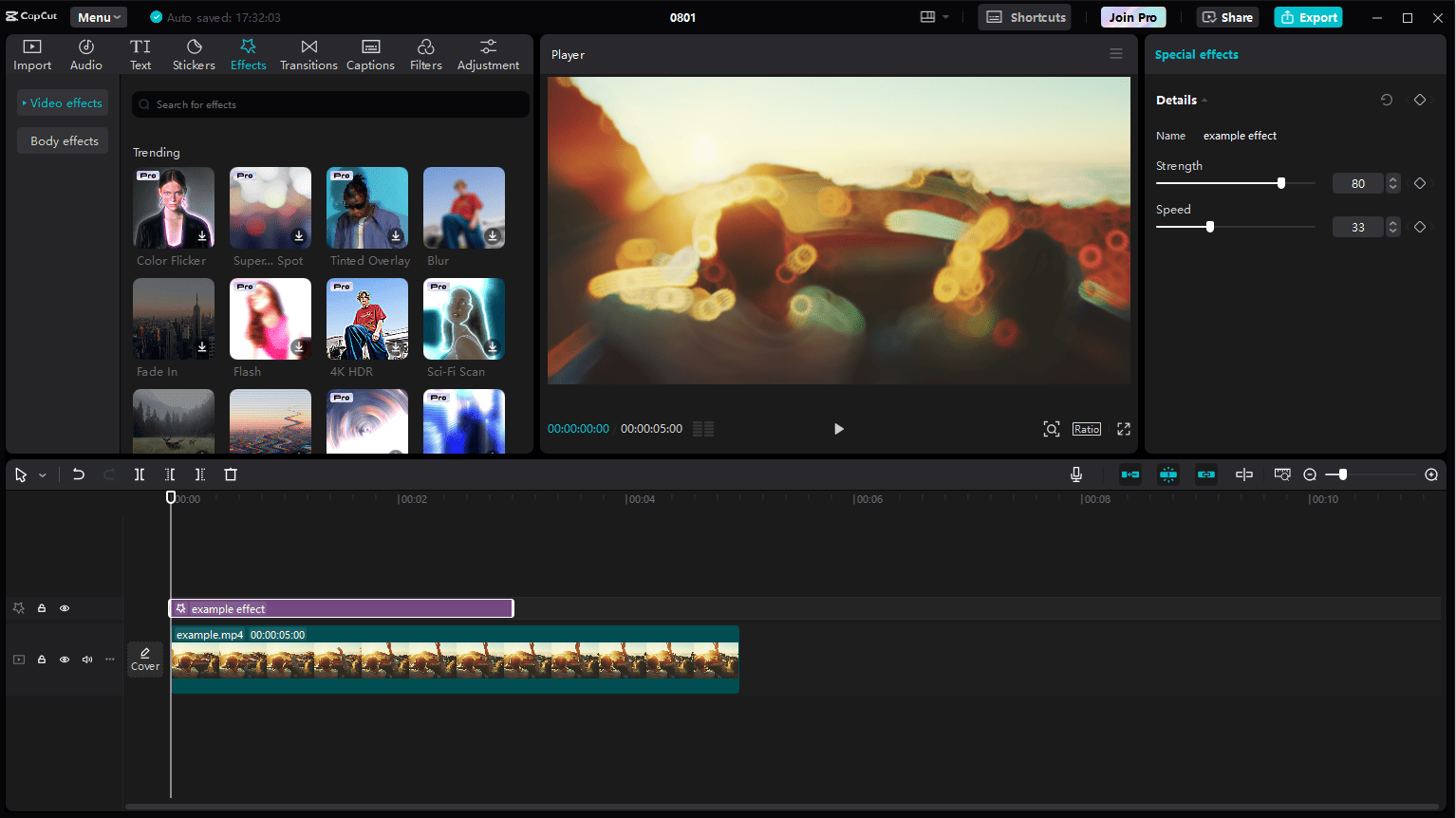The image size is (1456, 818).
Task: Add Strength keyframe diamond
Action: pos(1420,183)
